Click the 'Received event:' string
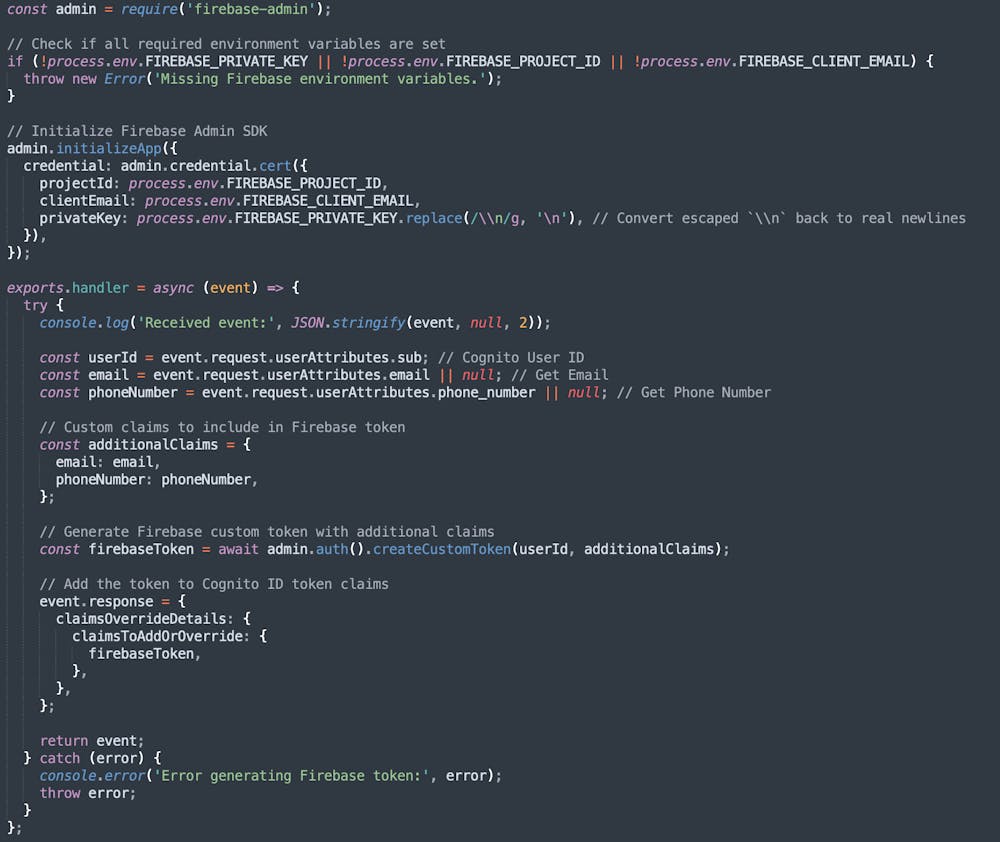 point(206,323)
